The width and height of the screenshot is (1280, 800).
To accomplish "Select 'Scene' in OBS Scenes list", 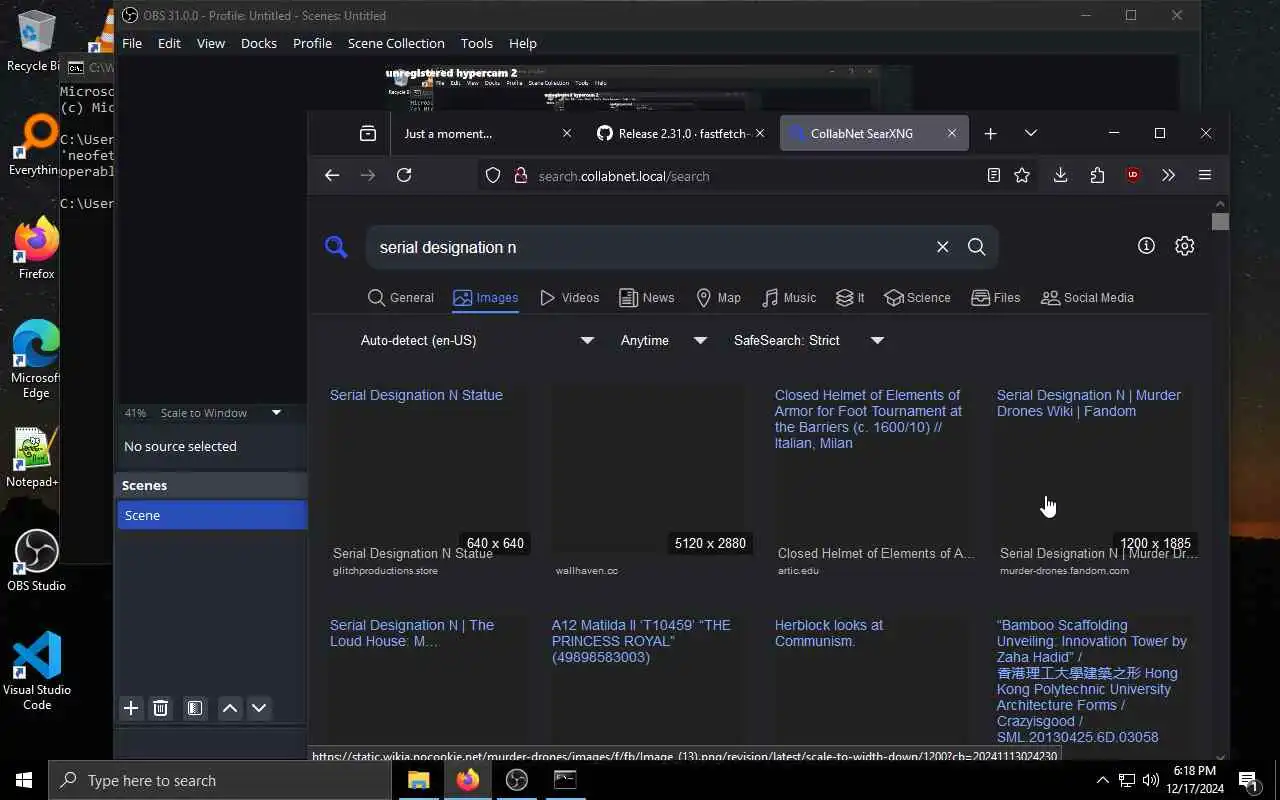I will tap(211, 515).
